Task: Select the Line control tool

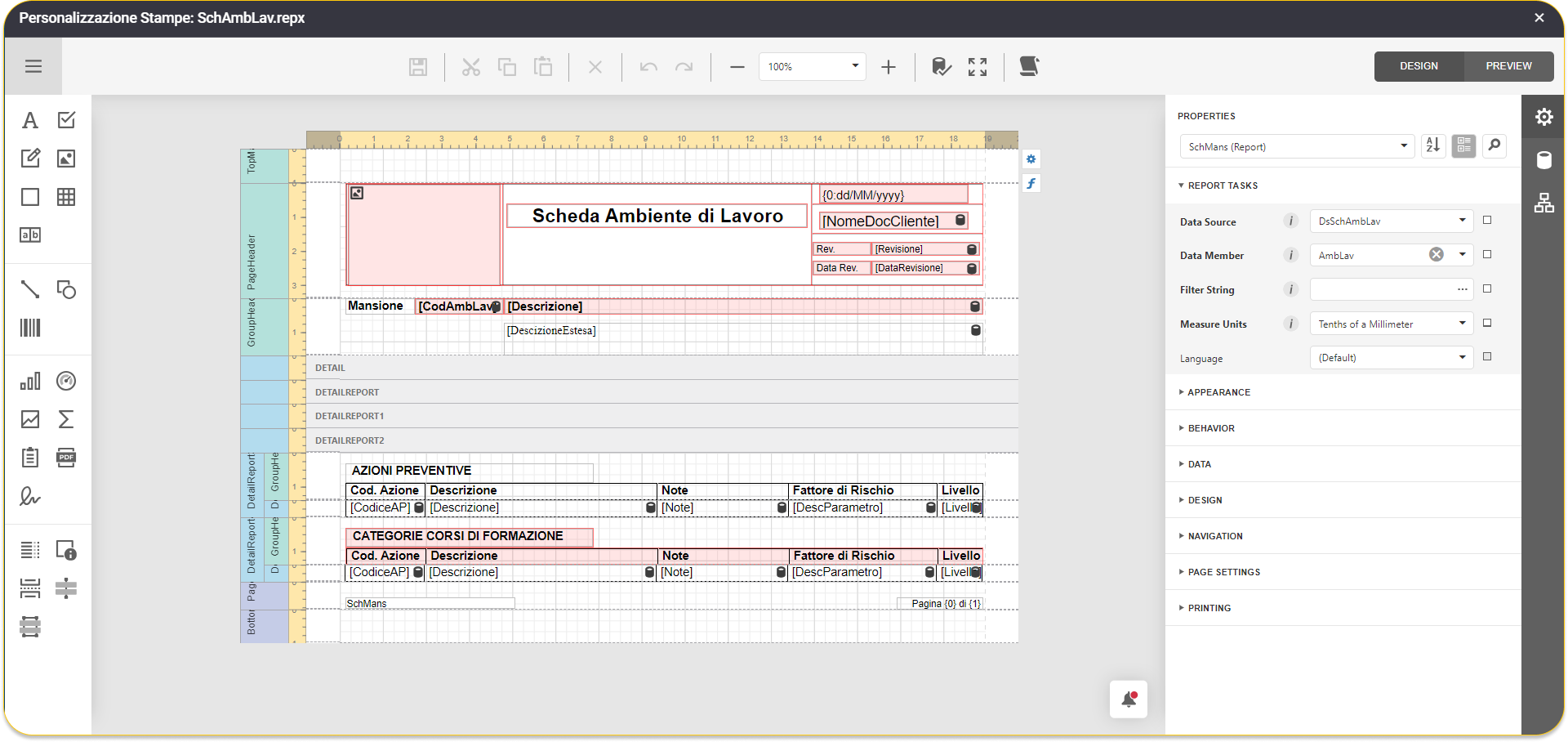Action: coord(30,289)
